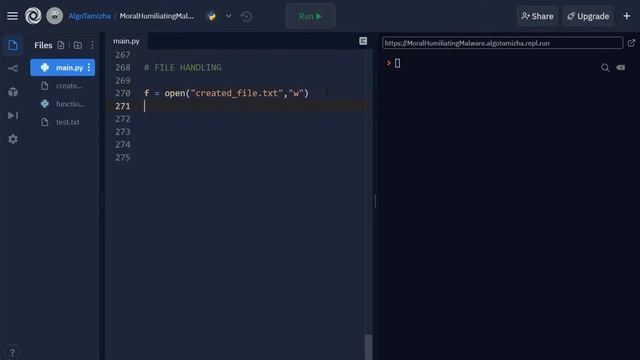Click the open("created_file.txt") code line

click(226, 93)
